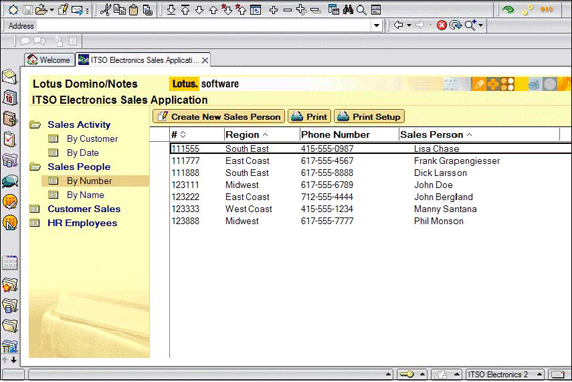Click the next unread red-star down arrow icon
This screenshot has width=572, height=382.
coord(227,9)
